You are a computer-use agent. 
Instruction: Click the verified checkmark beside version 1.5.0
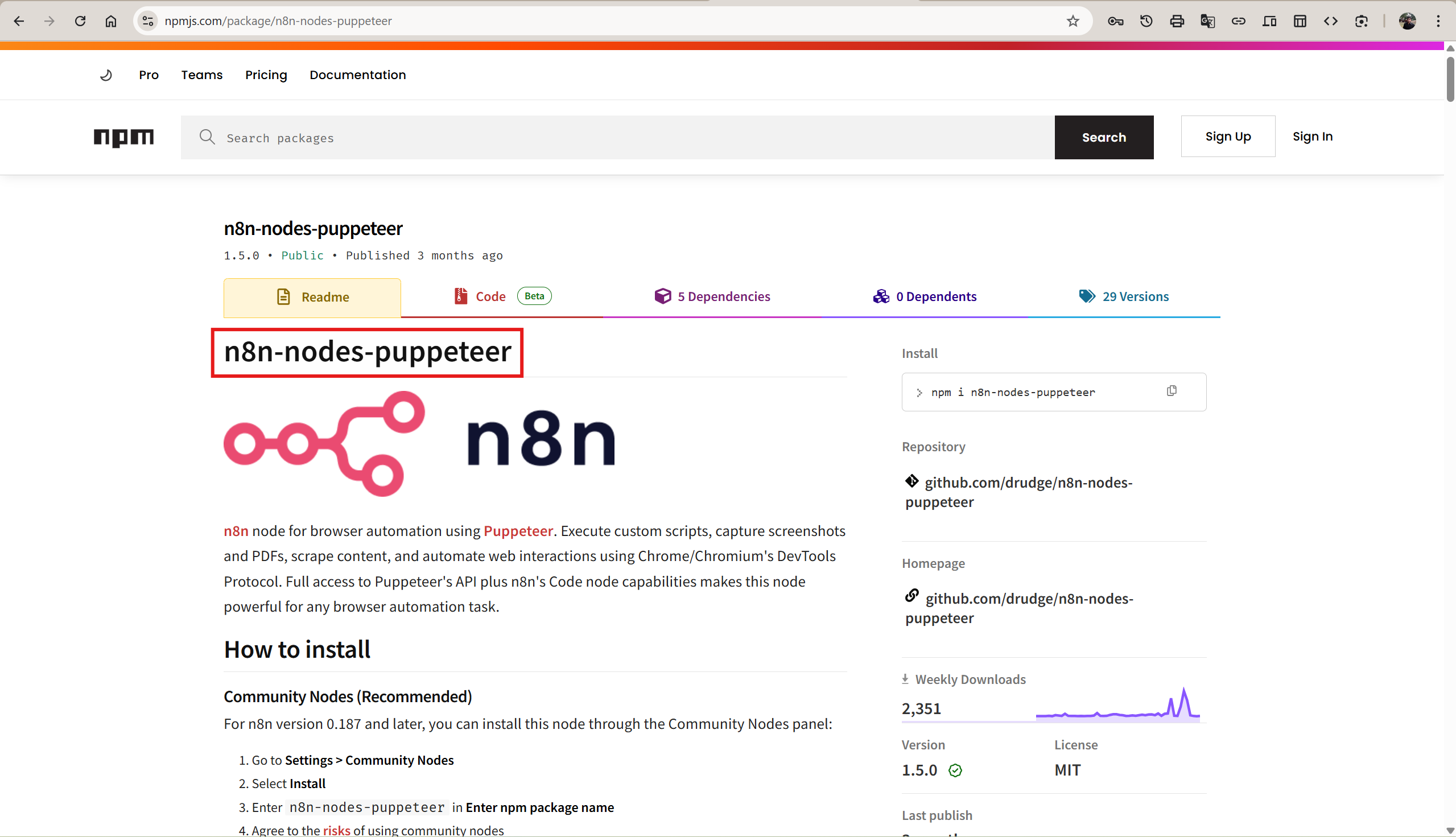pos(955,770)
